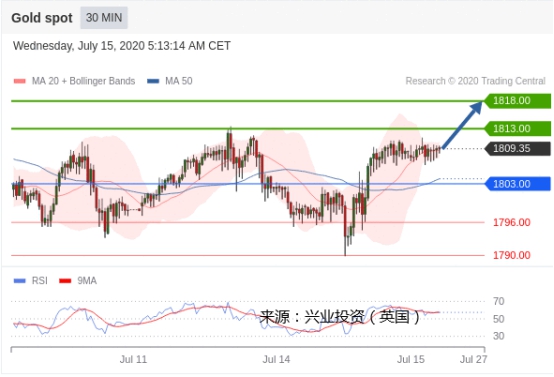Screen dimensions: 554x377
Task: Click the RSI axis value 70
Action: click(499, 301)
